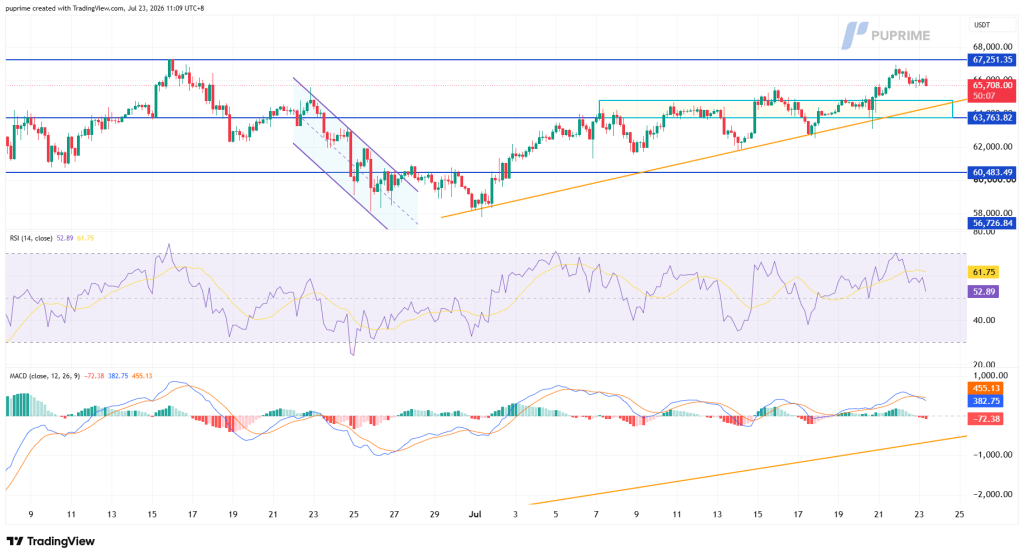Click the TradingView logo at bottom left
The height and width of the screenshot is (558, 1024).
click(x=50, y=541)
